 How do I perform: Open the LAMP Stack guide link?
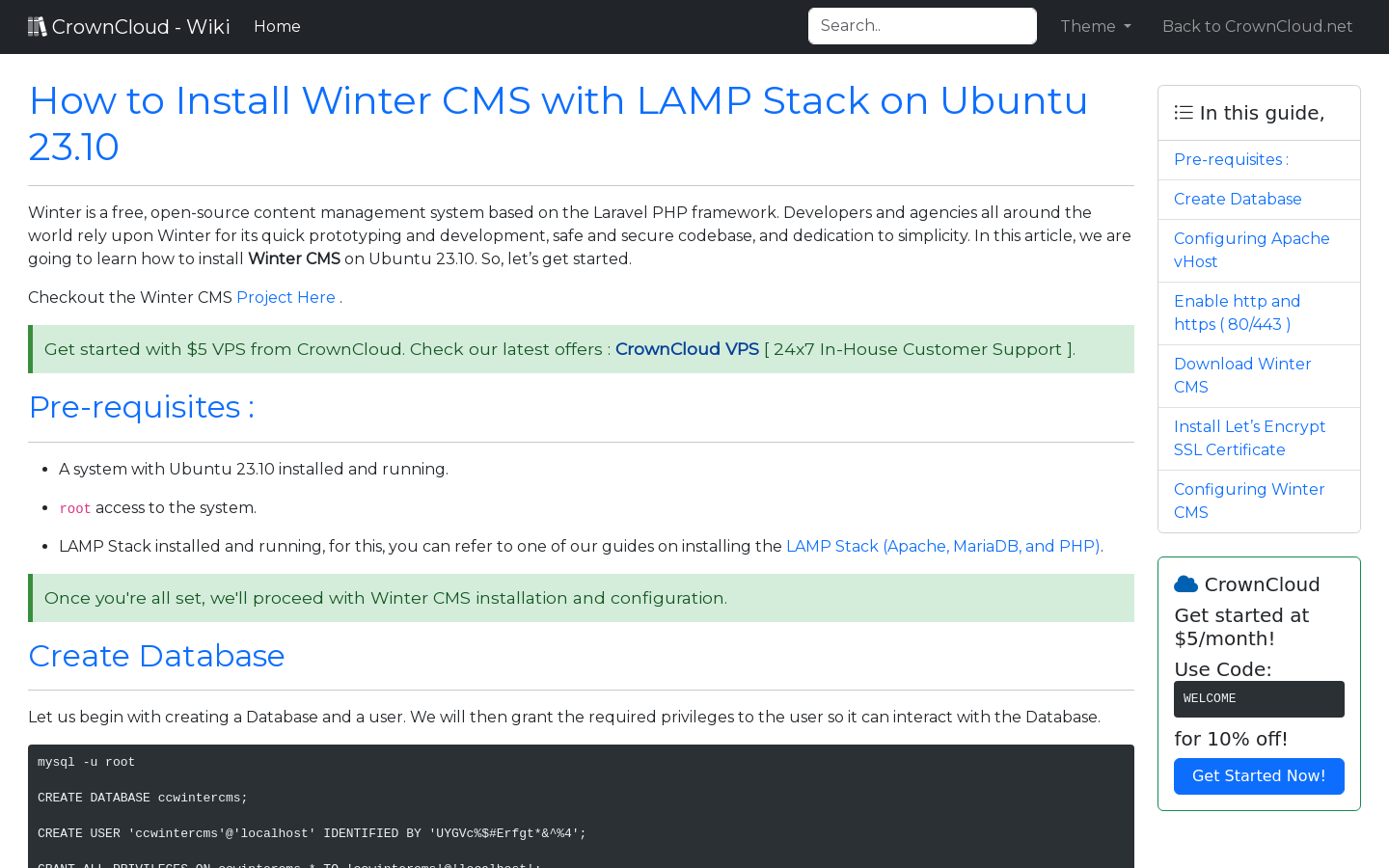pyautogui.click(x=944, y=546)
